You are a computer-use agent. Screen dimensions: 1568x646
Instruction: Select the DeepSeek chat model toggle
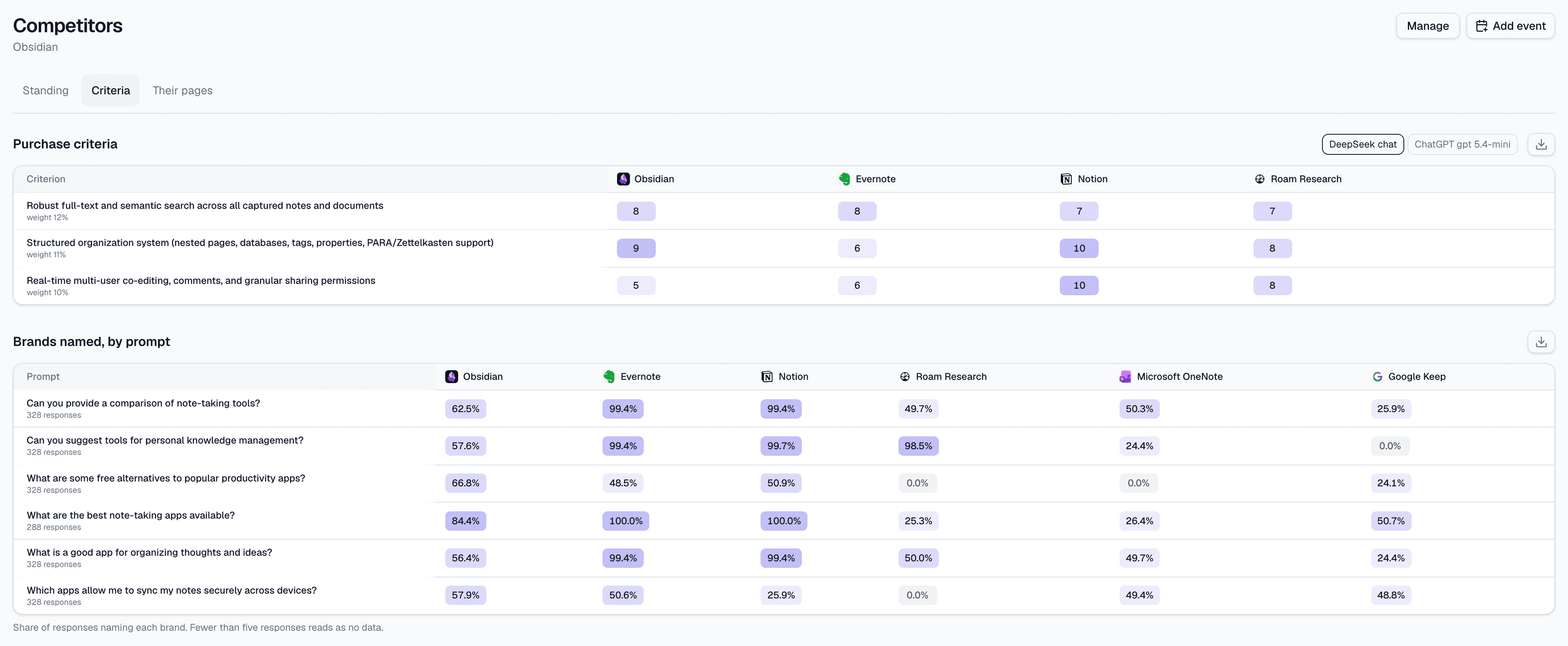point(1362,144)
